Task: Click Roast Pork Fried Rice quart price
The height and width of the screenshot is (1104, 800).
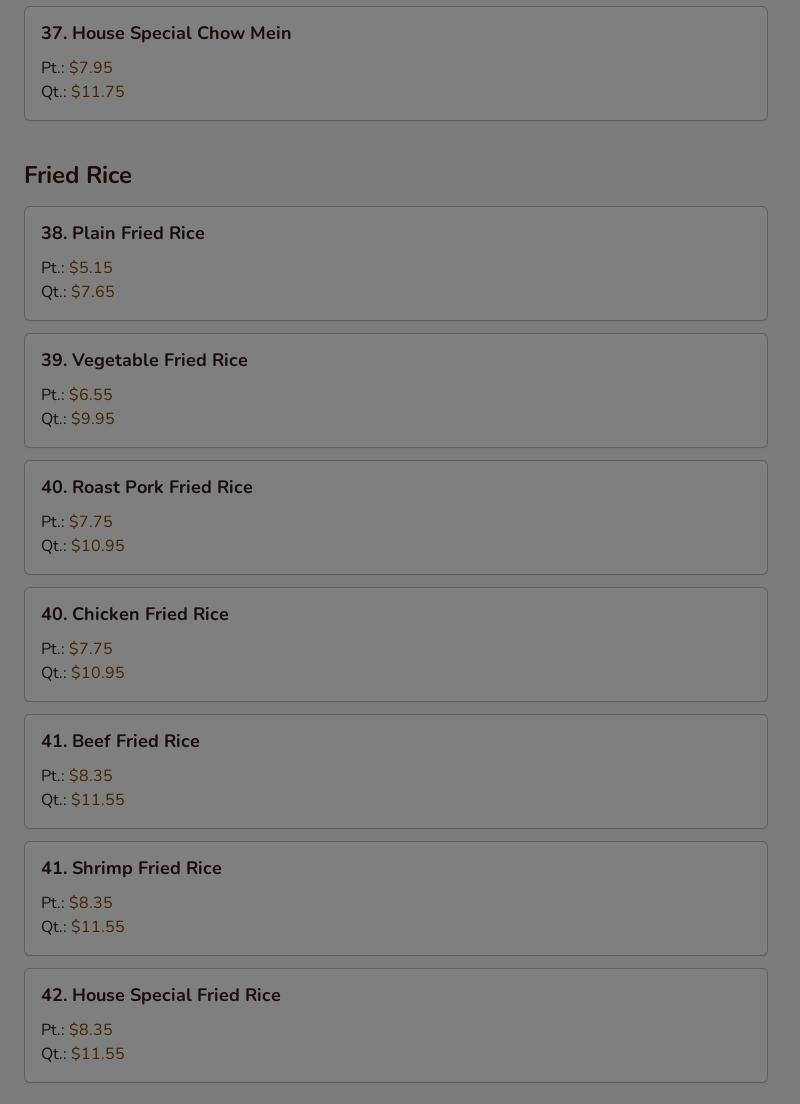Action: point(98,546)
